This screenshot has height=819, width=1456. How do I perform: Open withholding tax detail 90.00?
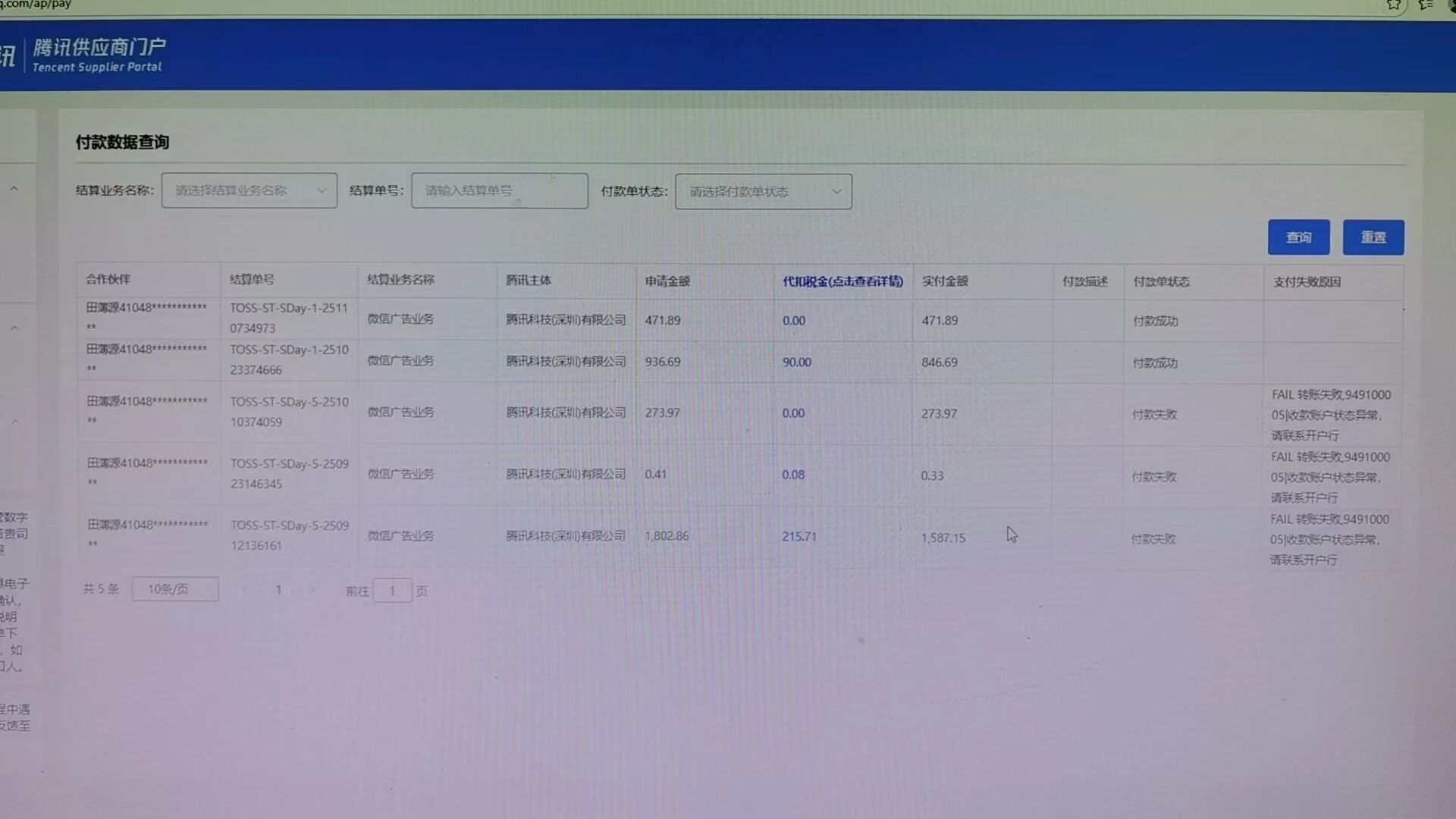pos(796,362)
